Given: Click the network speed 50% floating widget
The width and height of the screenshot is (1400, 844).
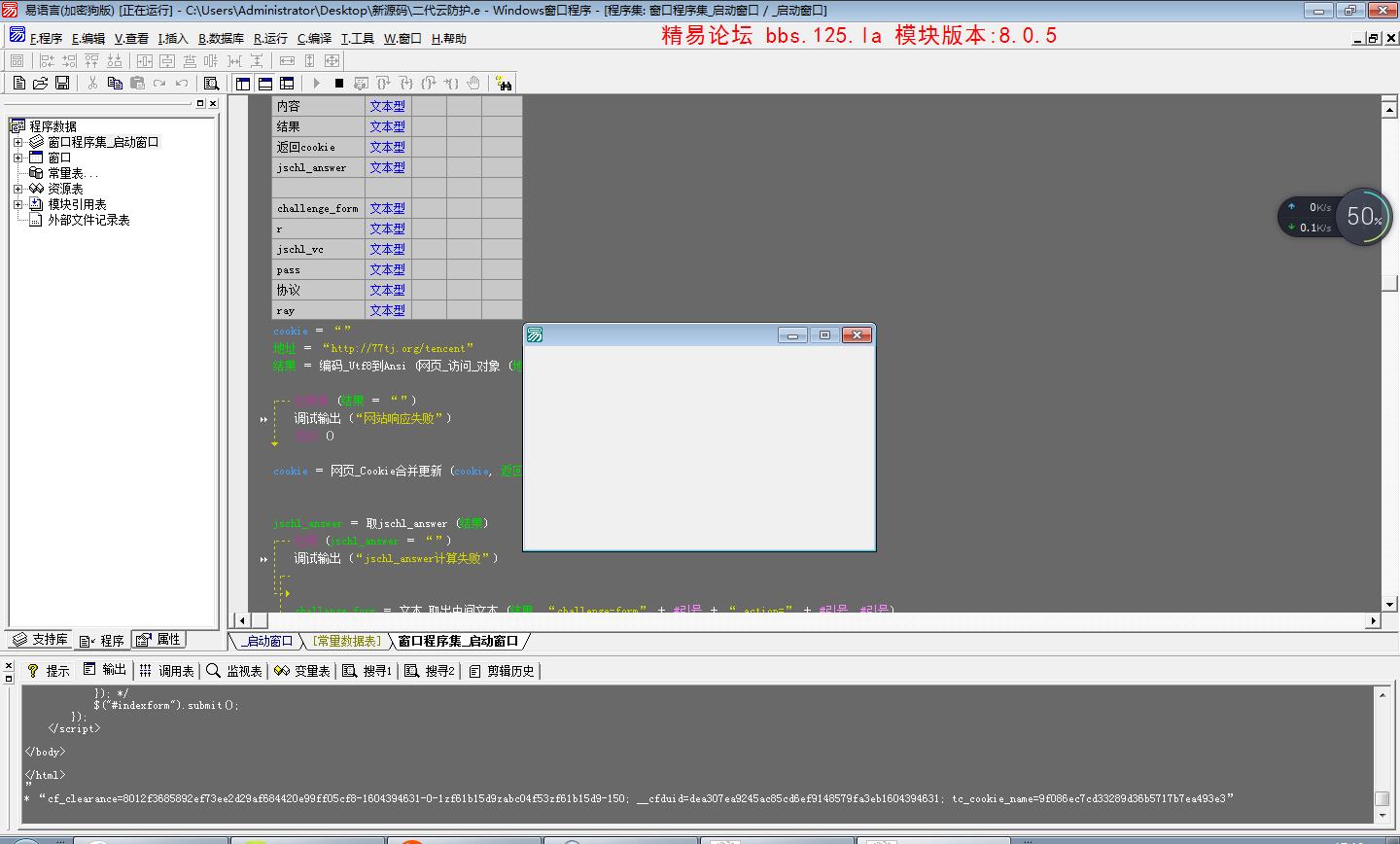Looking at the screenshot, I should point(1335,216).
